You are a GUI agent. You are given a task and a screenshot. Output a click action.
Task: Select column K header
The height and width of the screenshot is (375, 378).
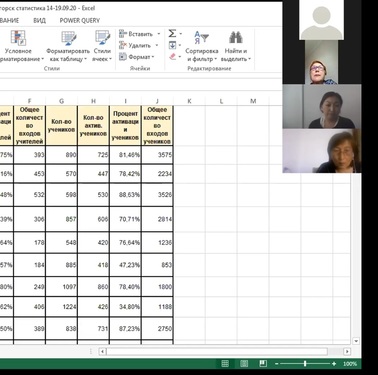(189, 101)
